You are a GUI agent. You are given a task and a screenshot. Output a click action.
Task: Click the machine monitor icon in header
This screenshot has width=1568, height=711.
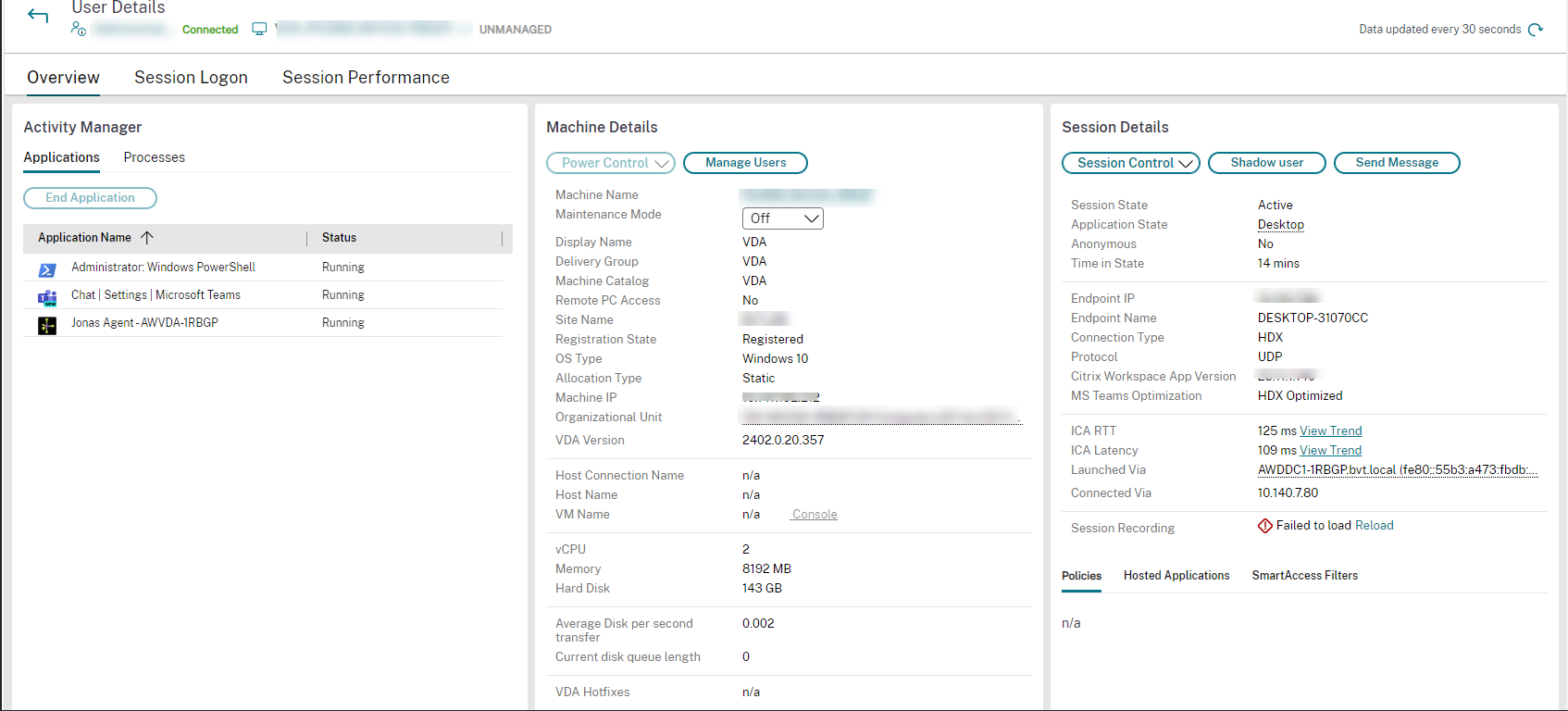point(259,30)
